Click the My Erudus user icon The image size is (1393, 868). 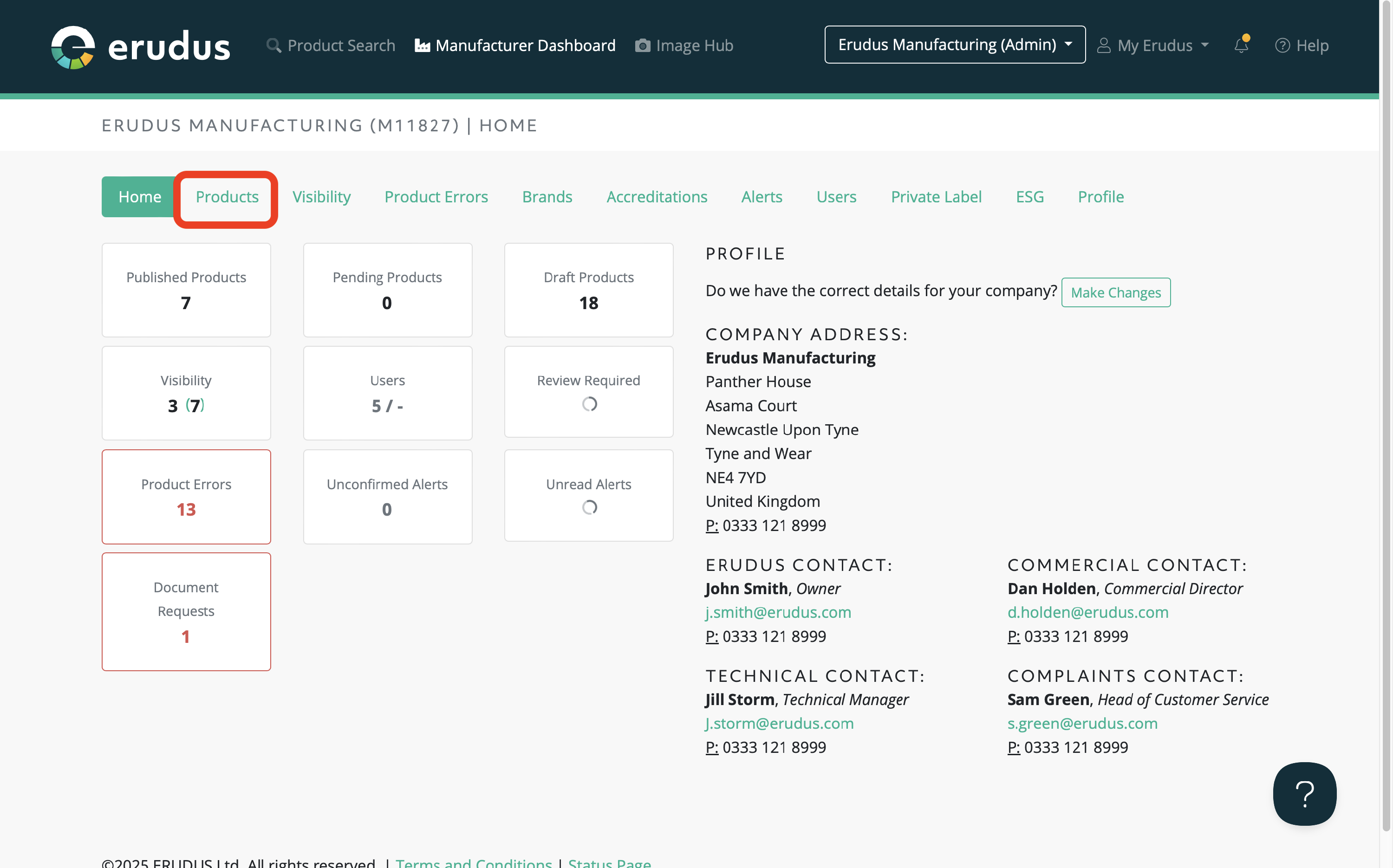1103,45
